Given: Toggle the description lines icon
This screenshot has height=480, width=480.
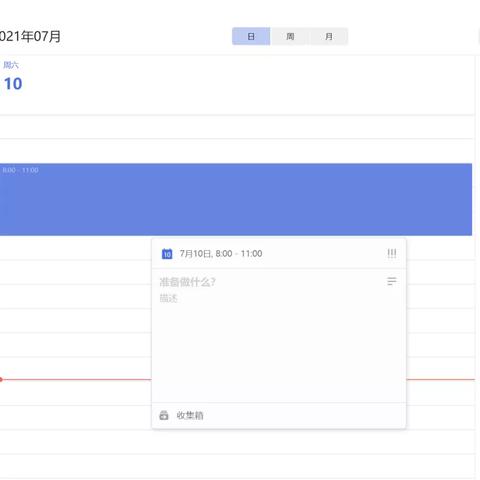Looking at the screenshot, I should point(392,281).
